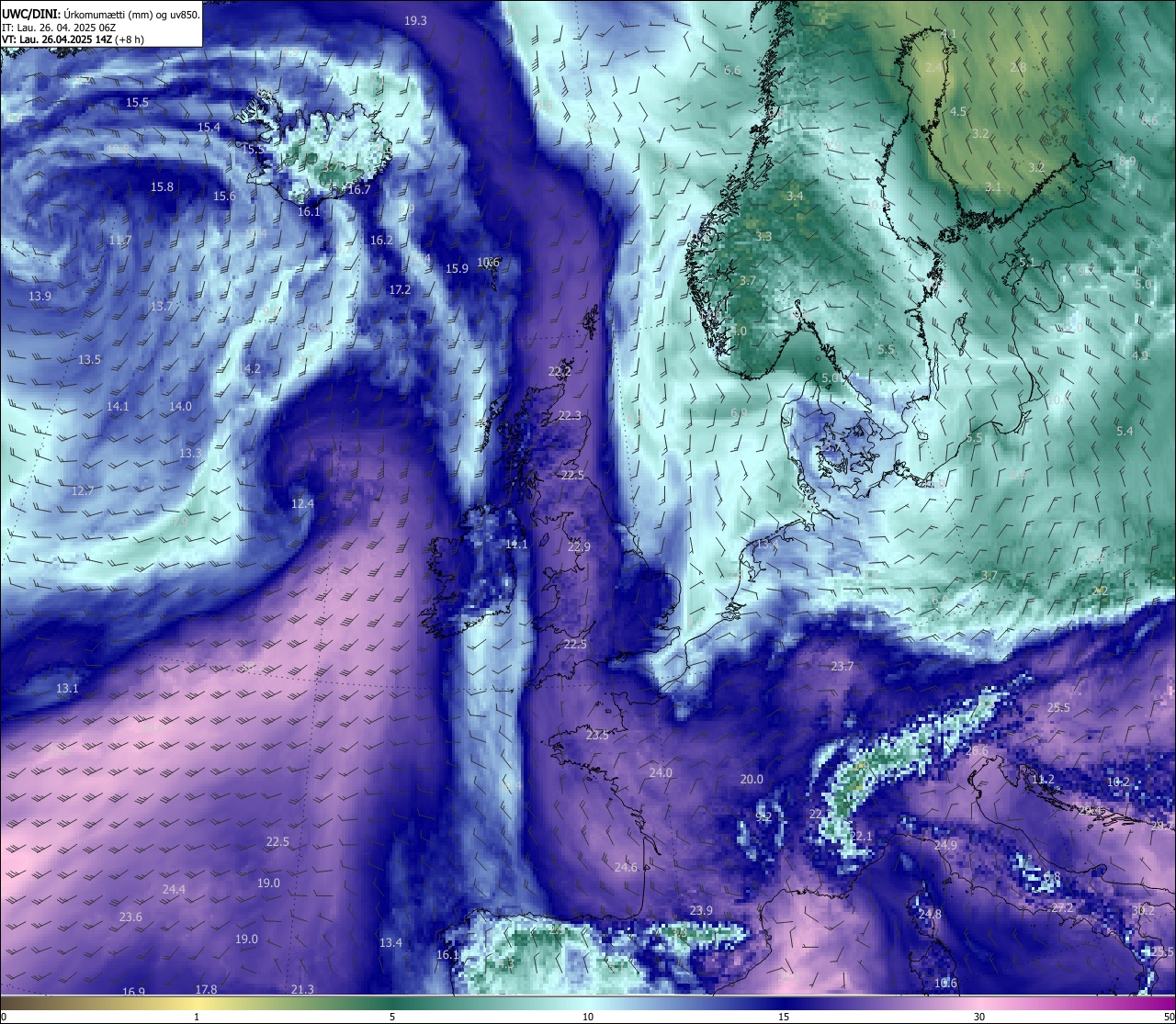Click the map value 5.4
Image resolution: width=1176 pixels, height=1024 pixels.
click(1125, 431)
